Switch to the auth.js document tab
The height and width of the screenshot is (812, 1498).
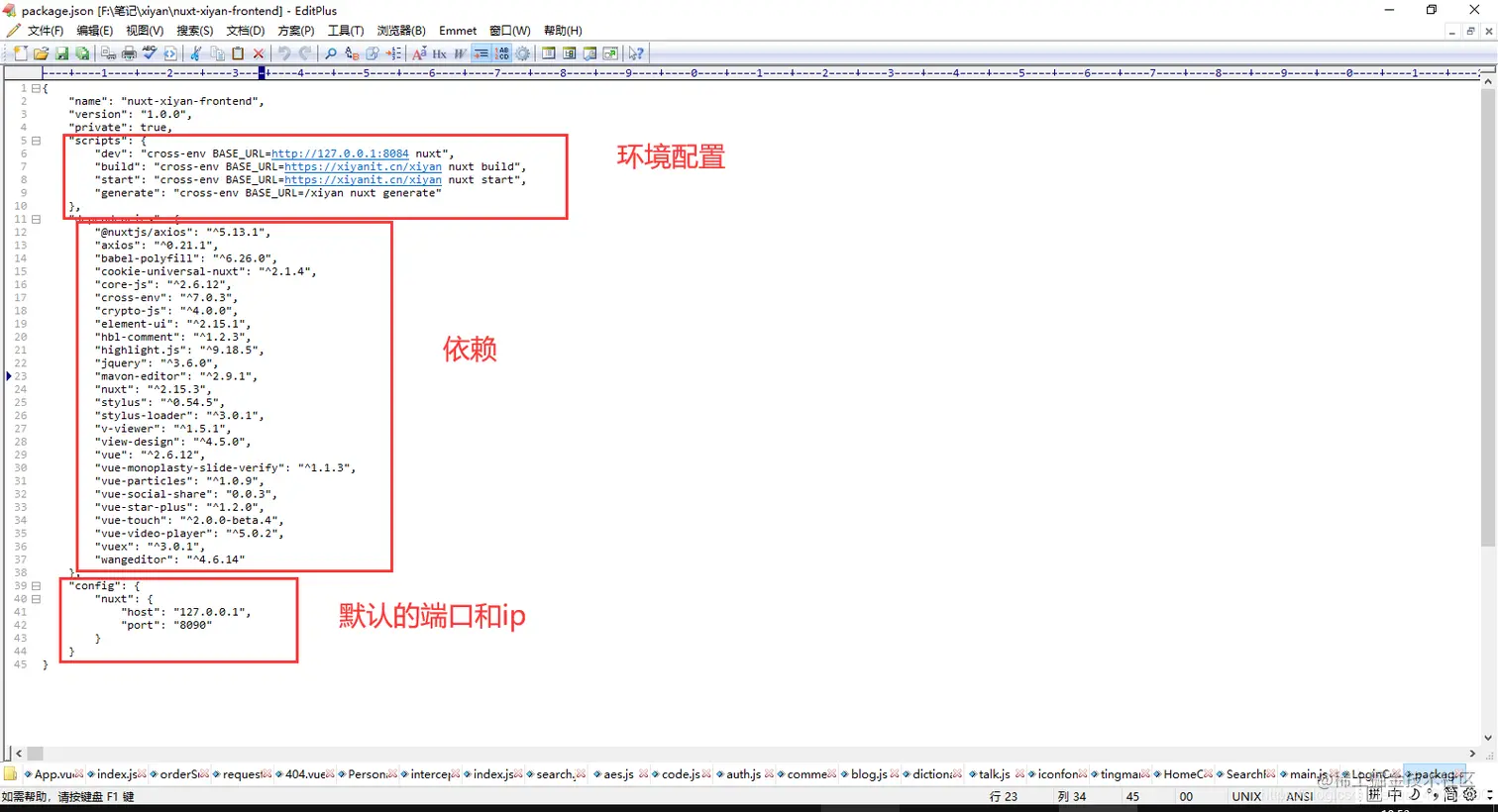pyautogui.click(x=743, y=774)
